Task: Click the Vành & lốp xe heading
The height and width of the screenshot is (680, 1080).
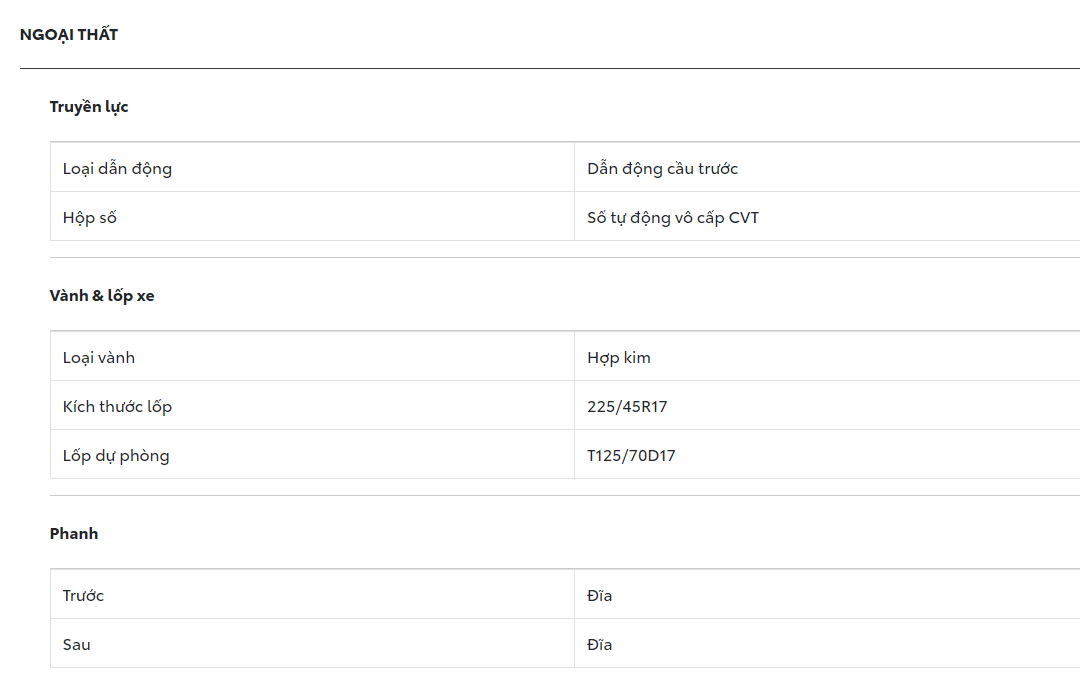Action: (x=102, y=296)
